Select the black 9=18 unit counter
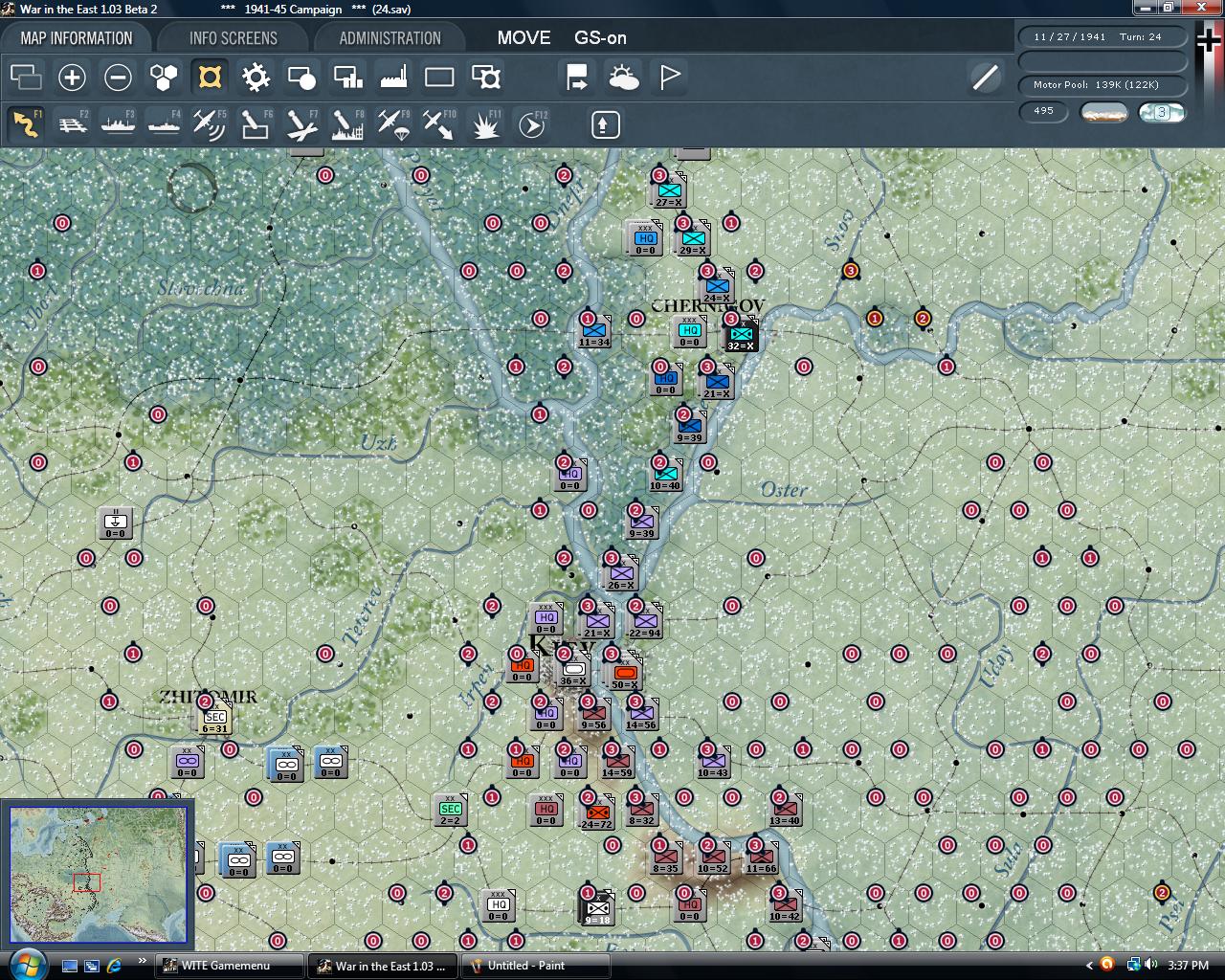Image resolution: width=1225 pixels, height=980 pixels. [597, 909]
